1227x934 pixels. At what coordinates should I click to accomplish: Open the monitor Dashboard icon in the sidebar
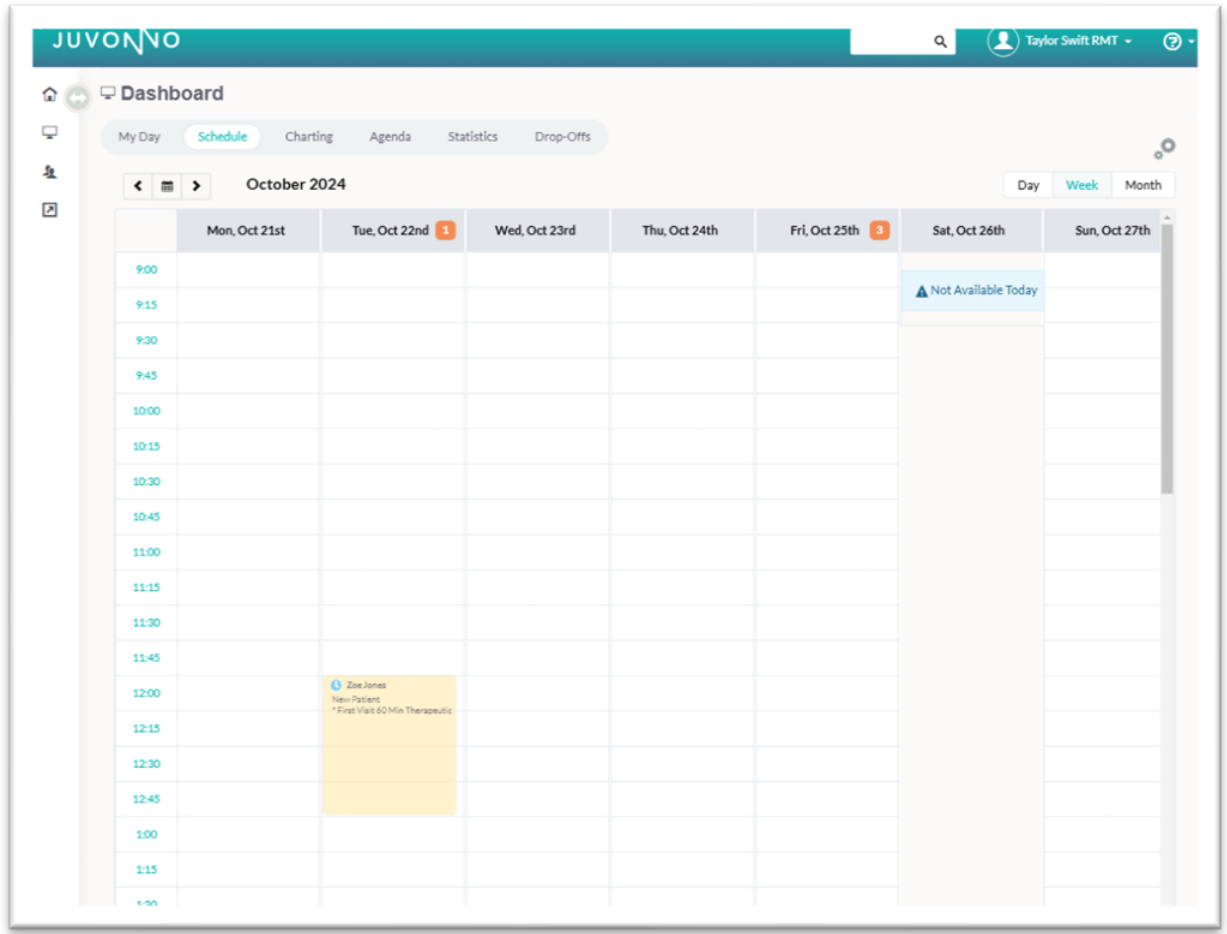49,132
